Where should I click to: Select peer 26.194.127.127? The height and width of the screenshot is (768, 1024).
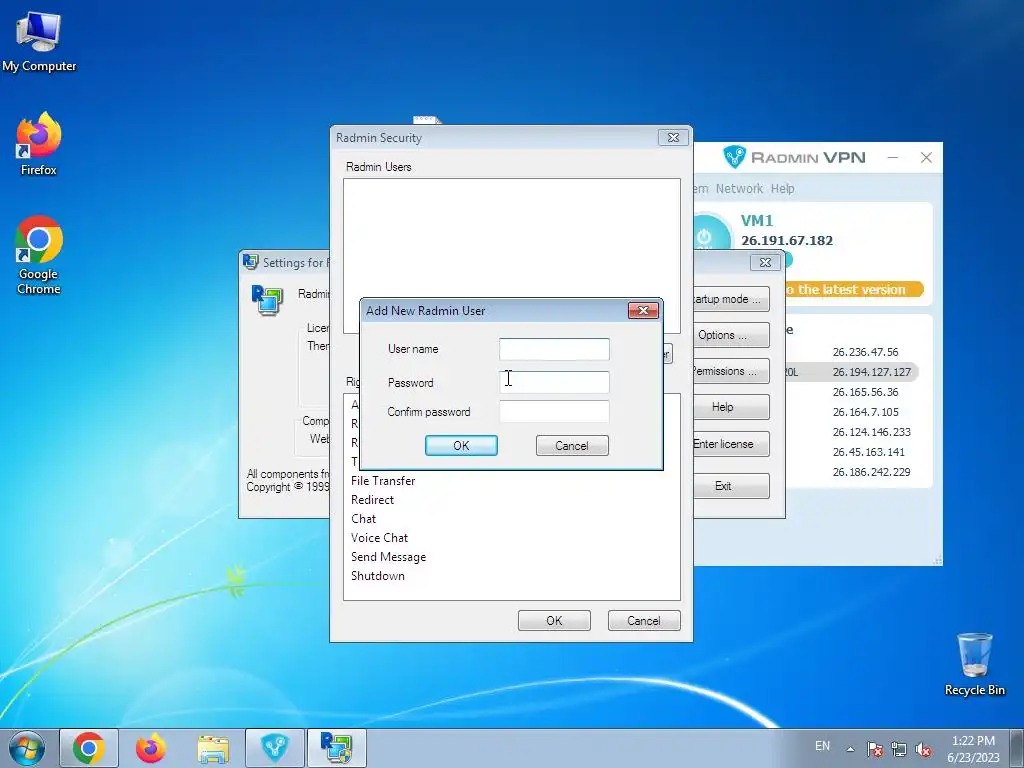pos(871,372)
